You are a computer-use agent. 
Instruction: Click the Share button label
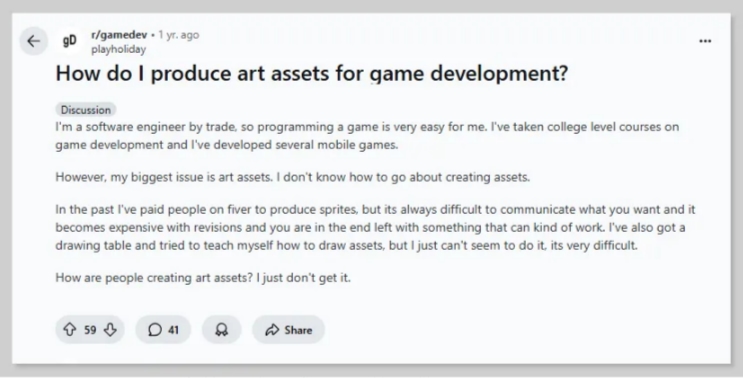click(x=298, y=330)
